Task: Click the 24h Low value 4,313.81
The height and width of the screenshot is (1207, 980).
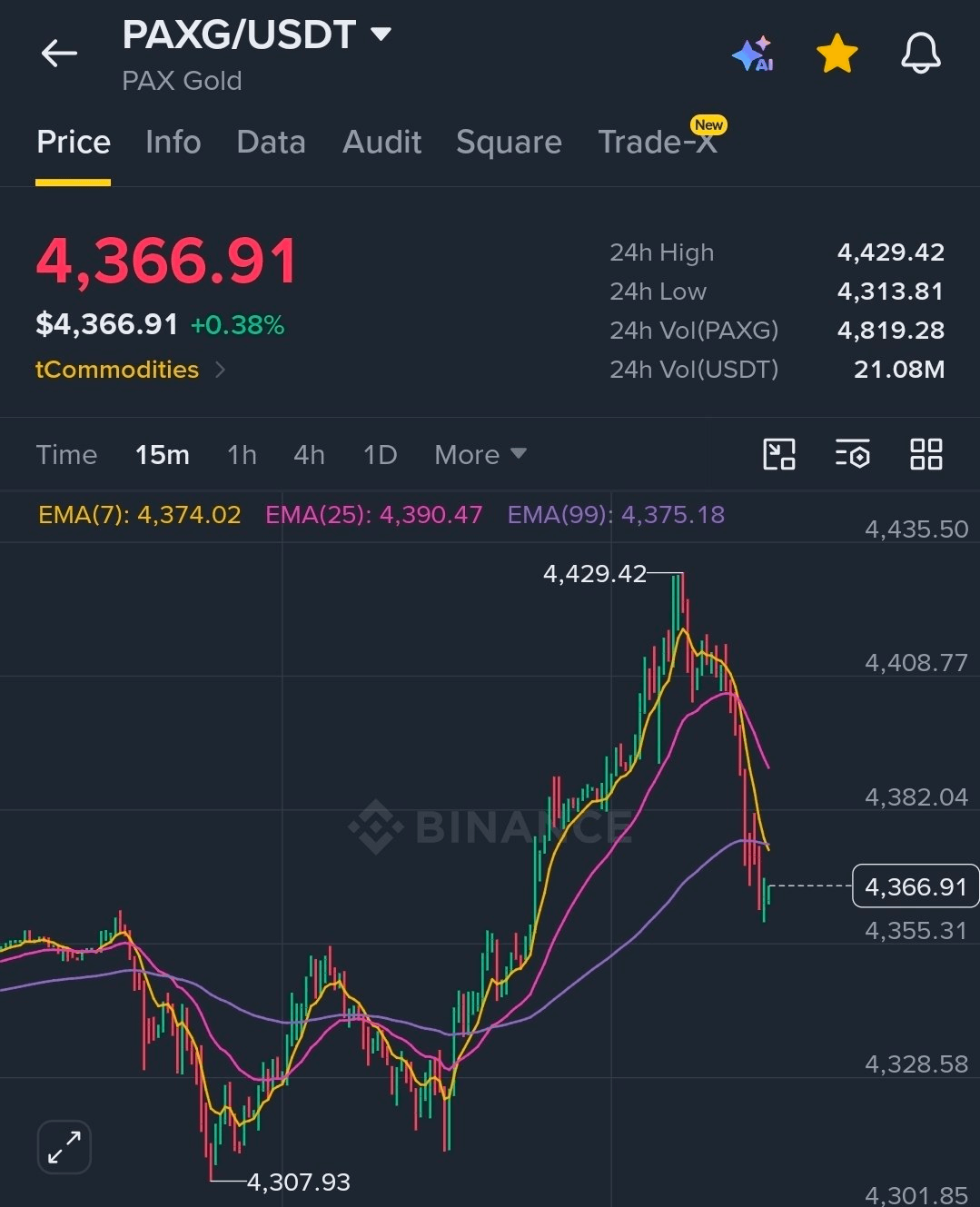Action: (891, 292)
